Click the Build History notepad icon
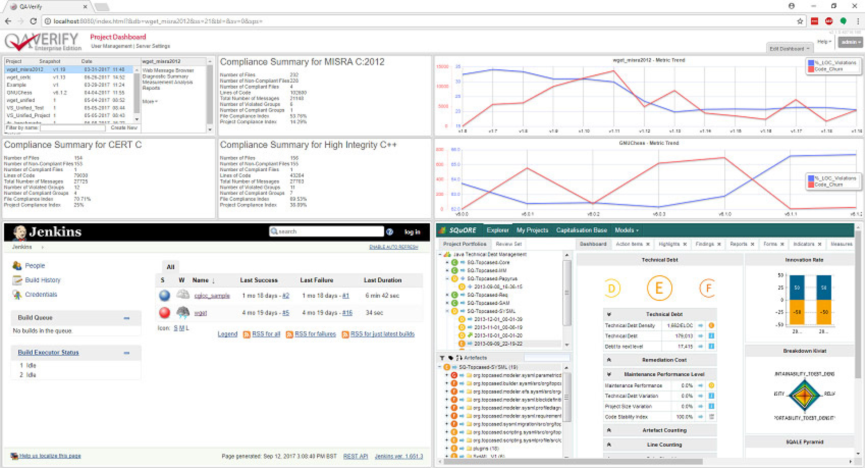 click(17, 280)
